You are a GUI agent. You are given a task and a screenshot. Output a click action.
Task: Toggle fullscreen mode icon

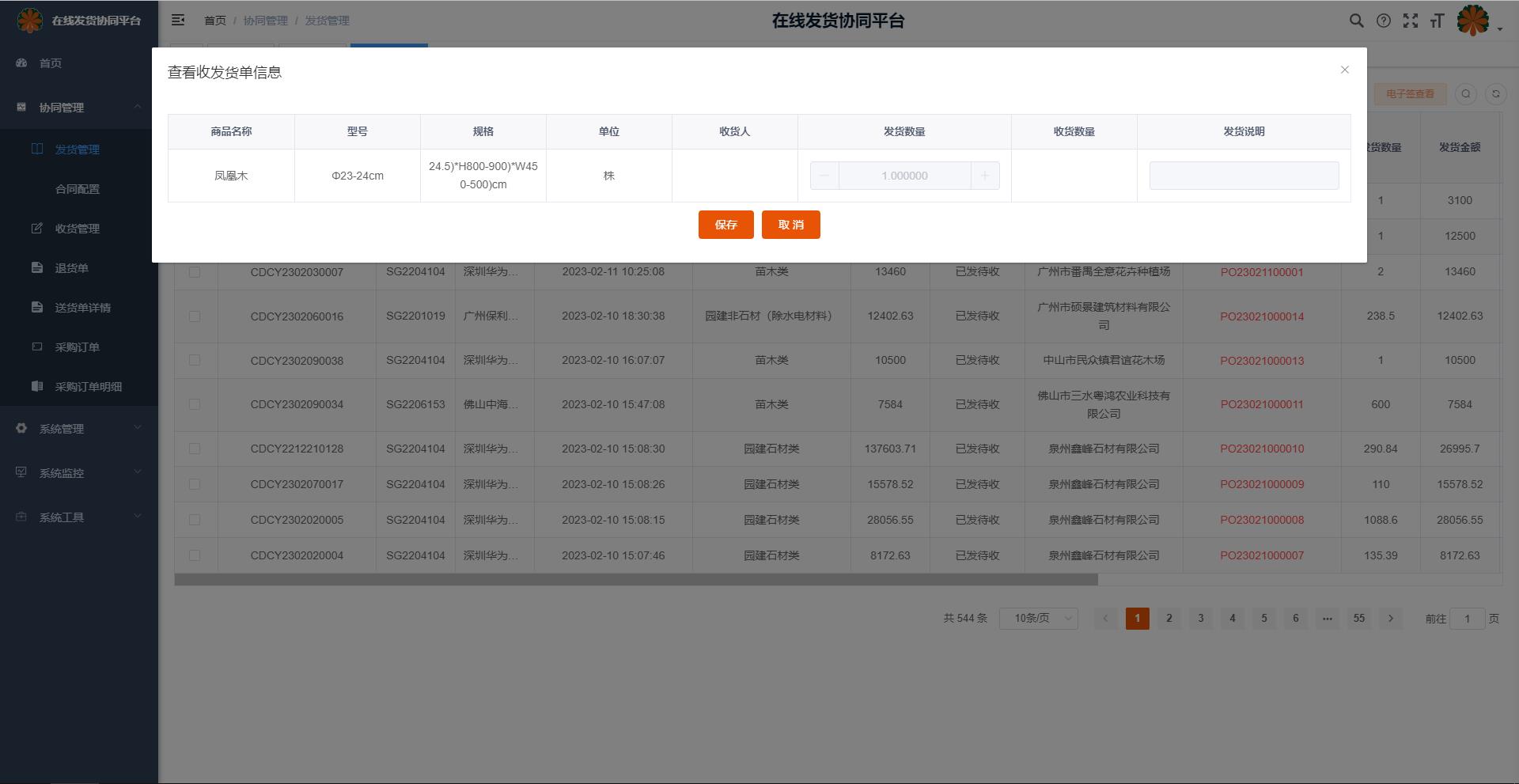(x=1410, y=21)
